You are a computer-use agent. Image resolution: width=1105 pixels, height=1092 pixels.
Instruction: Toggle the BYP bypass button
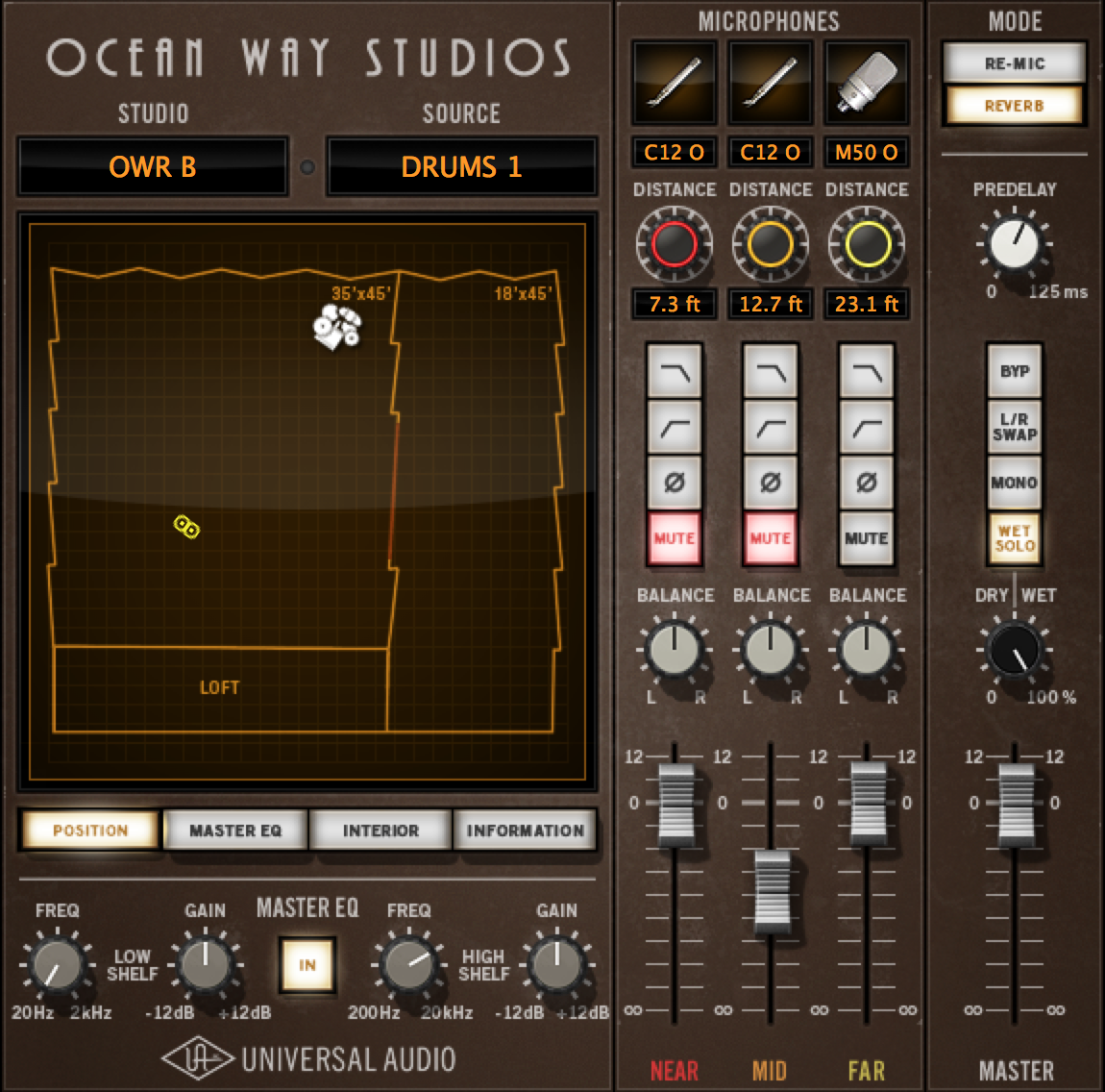click(1014, 371)
